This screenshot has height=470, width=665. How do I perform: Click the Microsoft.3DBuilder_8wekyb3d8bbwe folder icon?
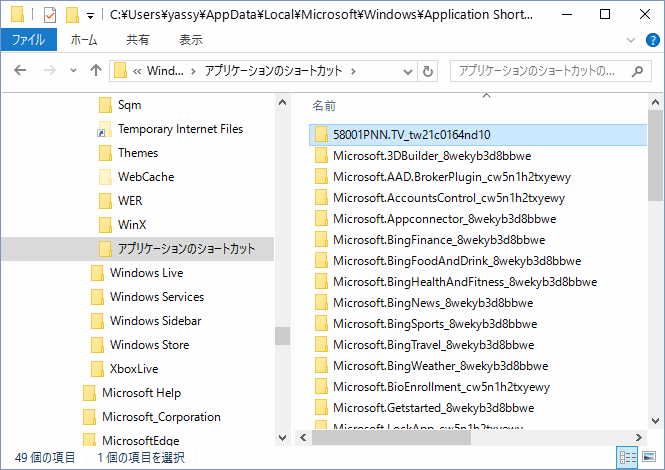321,156
